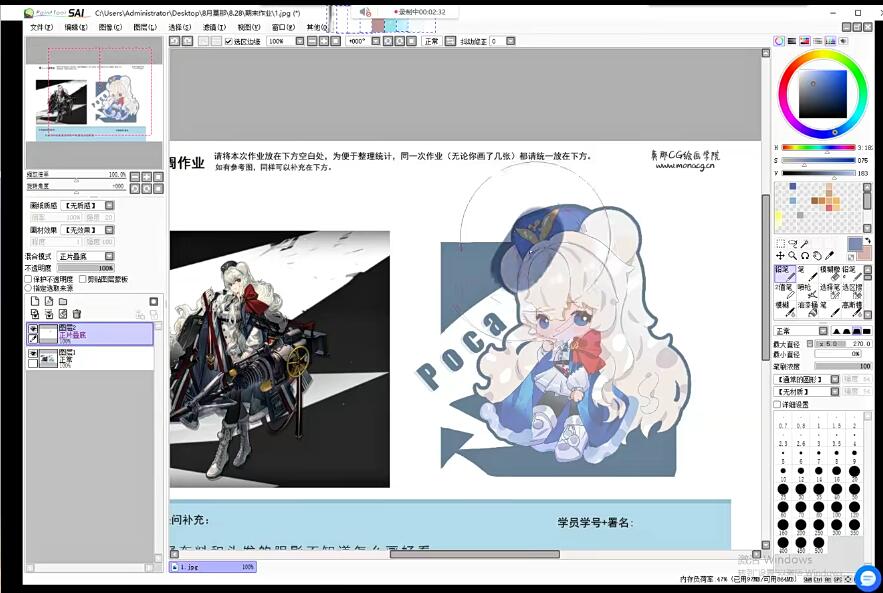Create a new layer in layer panel
Image resolution: width=883 pixels, height=593 pixels.
[x=34, y=301]
